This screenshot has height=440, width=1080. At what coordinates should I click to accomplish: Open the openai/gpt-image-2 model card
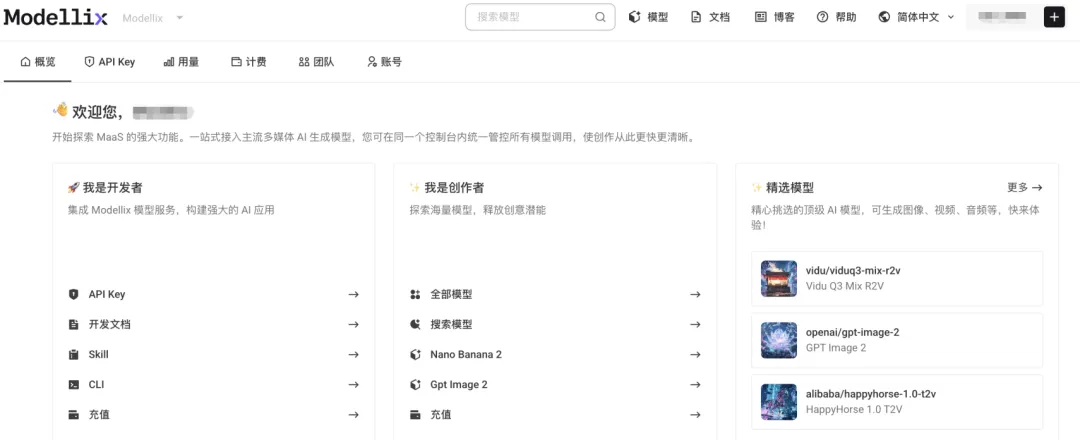[897, 340]
